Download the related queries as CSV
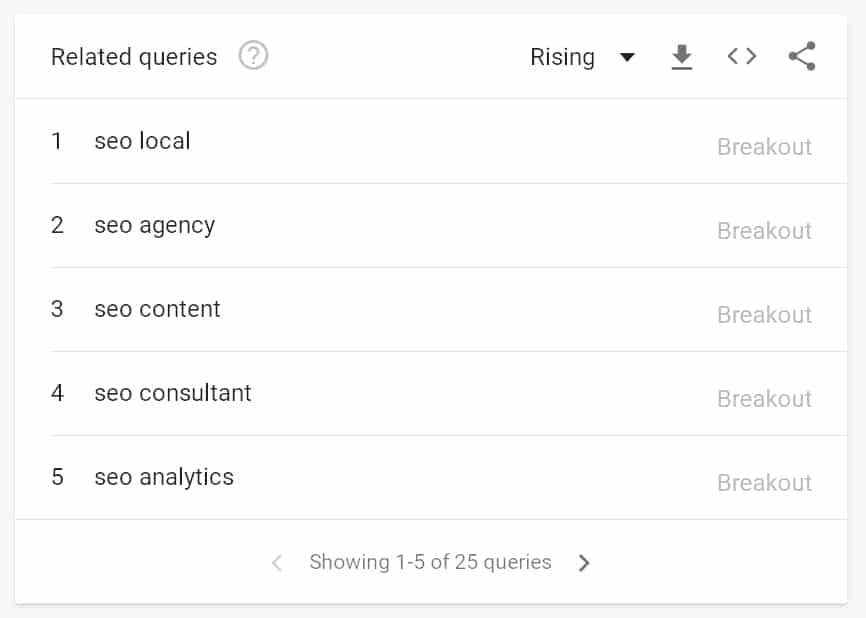The height and width of the screenshot is (618, 866). 681,57
